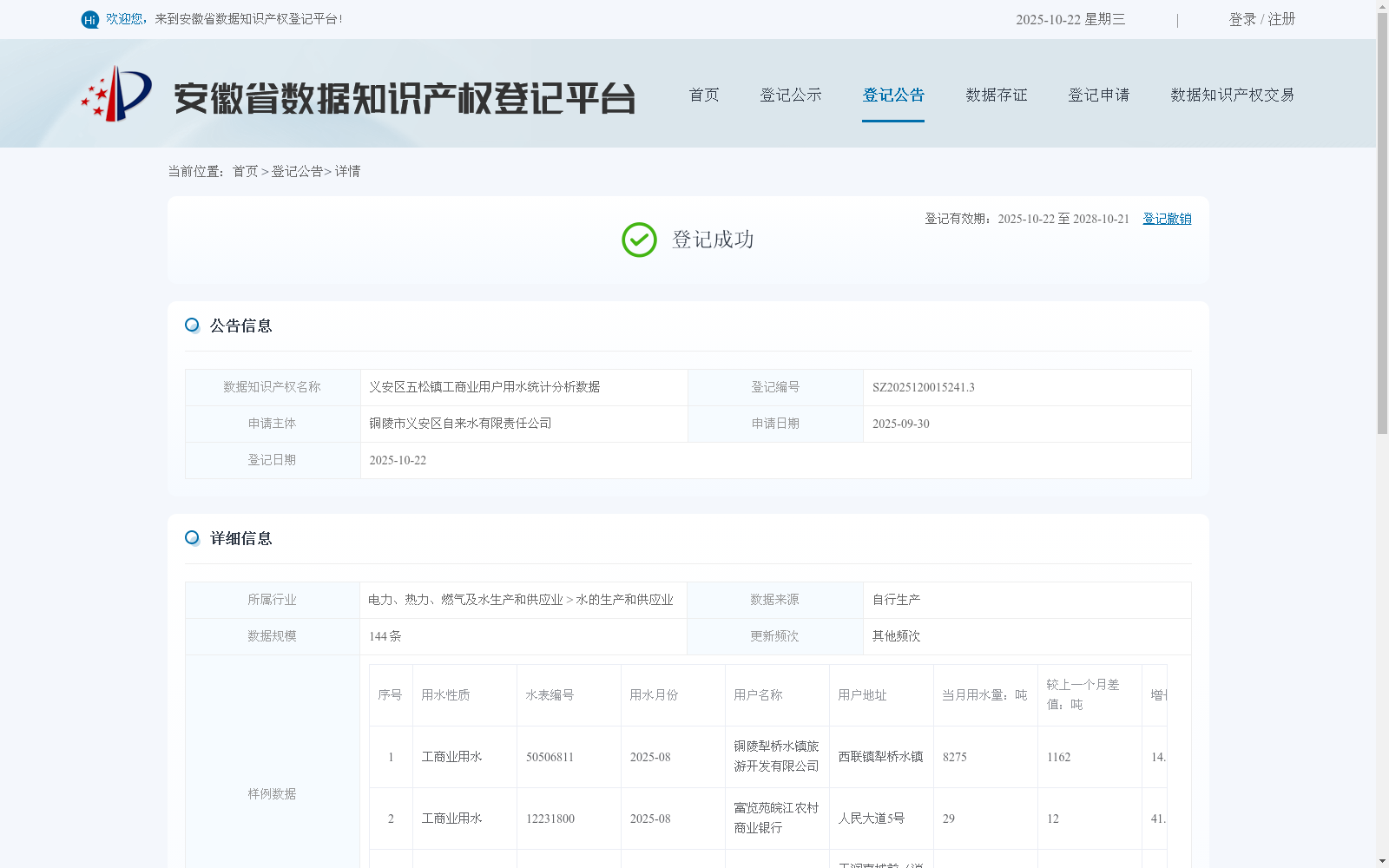The image size is (1389, 868).
Task: Click the 公告信息 section bullet icon
Action: (x=192, y=325)
